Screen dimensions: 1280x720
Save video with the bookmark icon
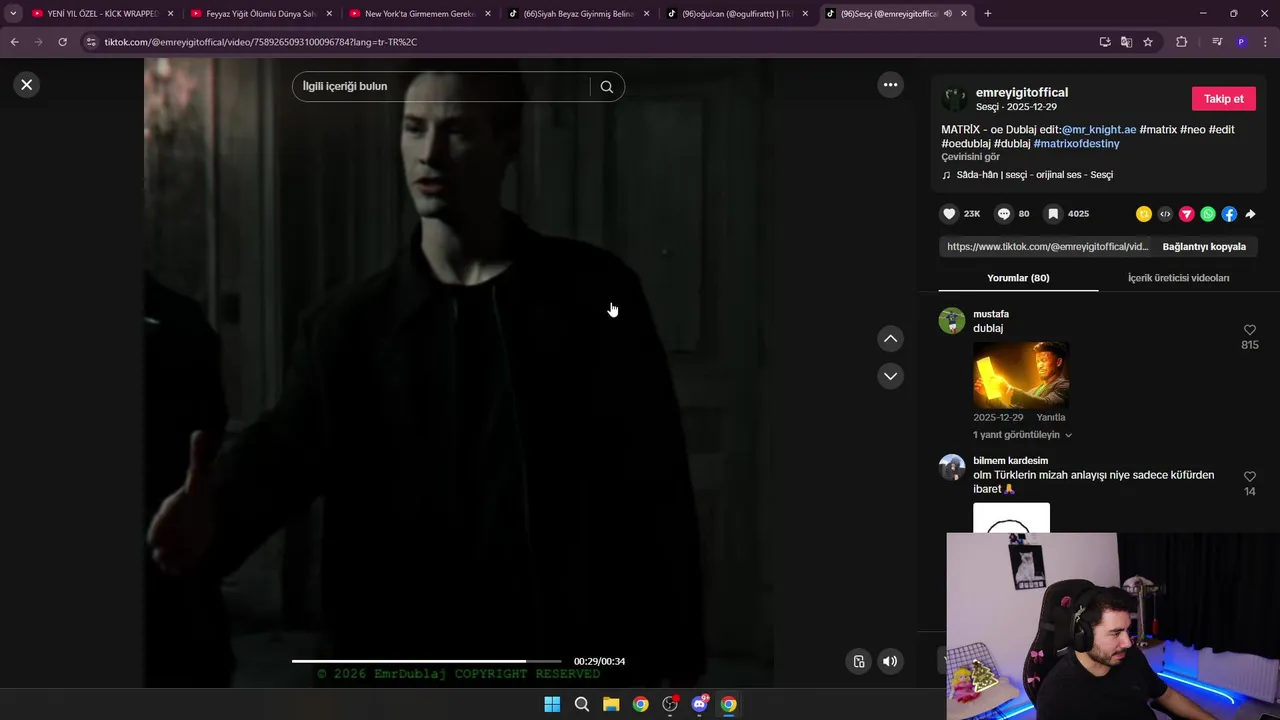click(1053, 214)
